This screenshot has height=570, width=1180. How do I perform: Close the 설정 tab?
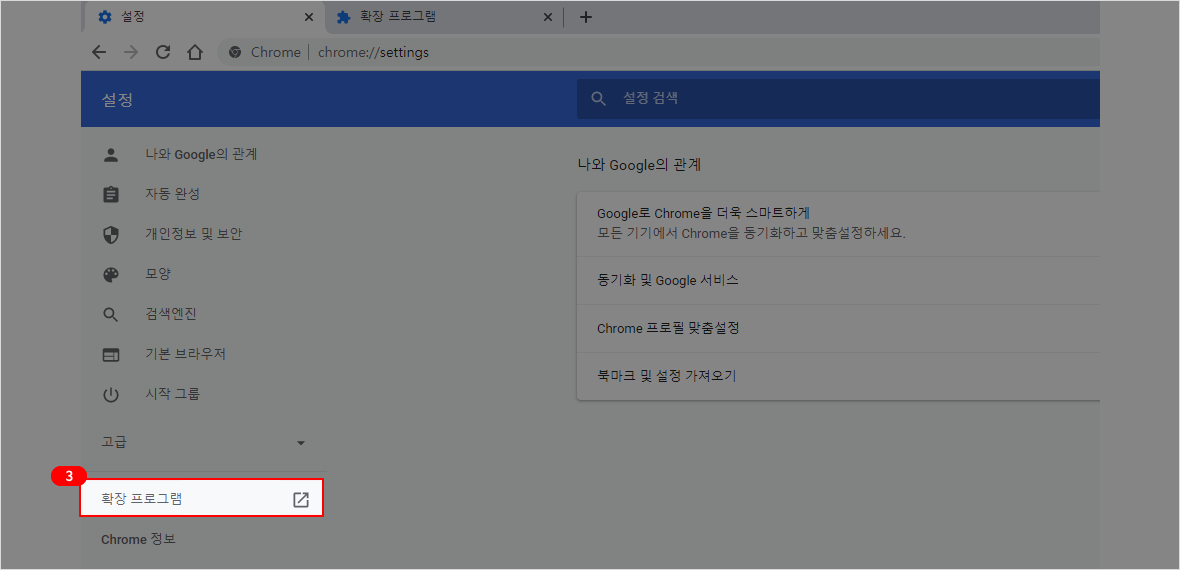pos(308,17)
